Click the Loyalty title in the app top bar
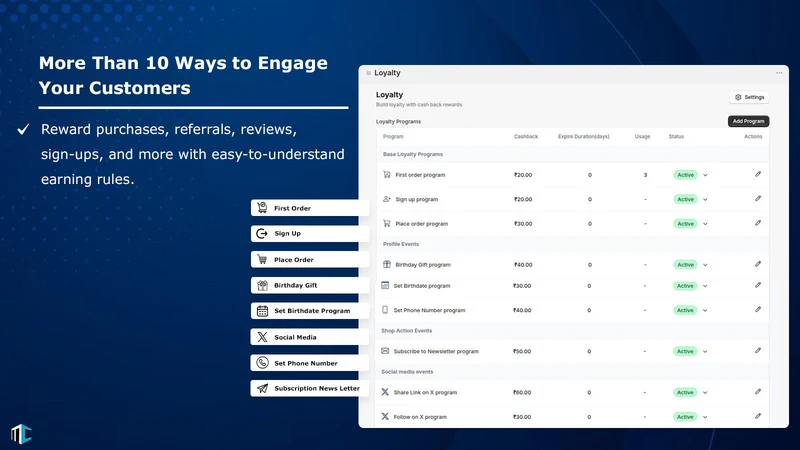This screenshot has width=800, height=450. 387,73
